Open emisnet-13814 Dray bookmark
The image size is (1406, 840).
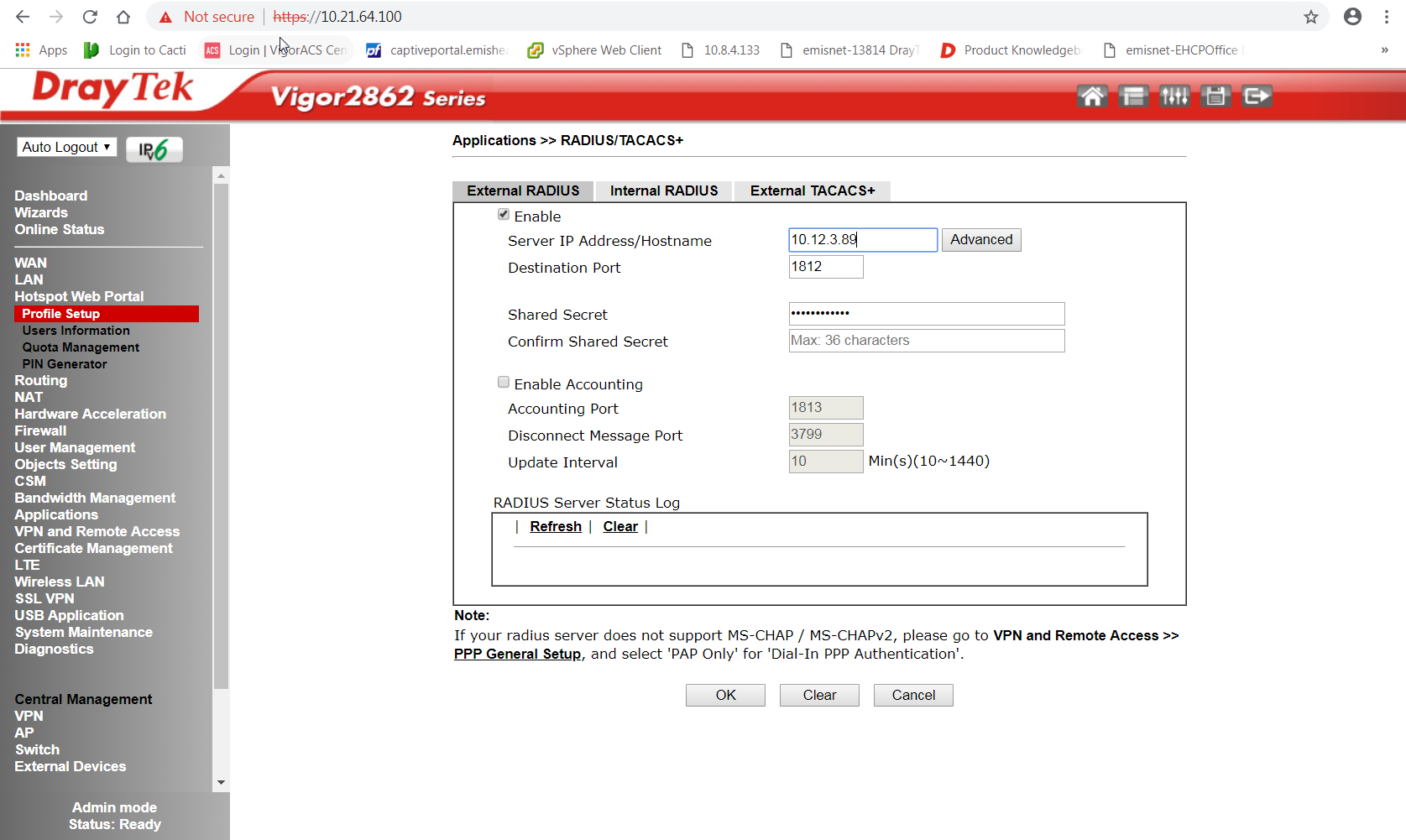pos(850,50)
